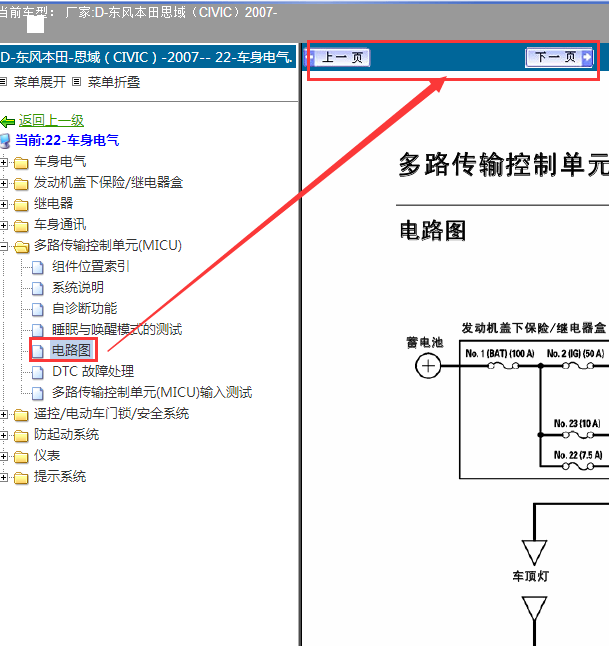
Task: Open the 自诊断功能 page
Action: [x=84, y=309]
